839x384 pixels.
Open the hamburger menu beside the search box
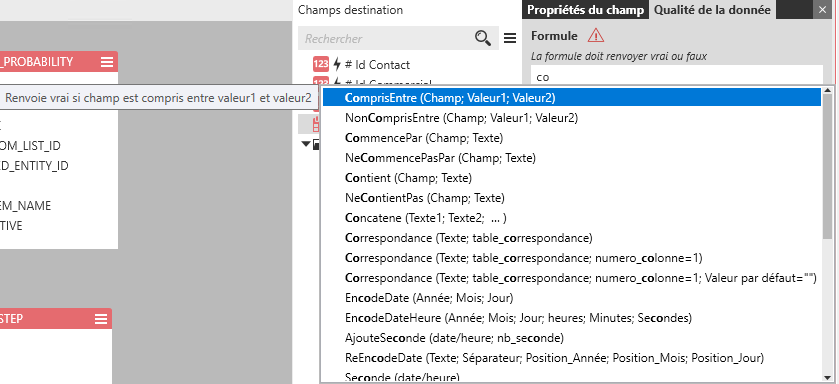click(x=510, y=38)
